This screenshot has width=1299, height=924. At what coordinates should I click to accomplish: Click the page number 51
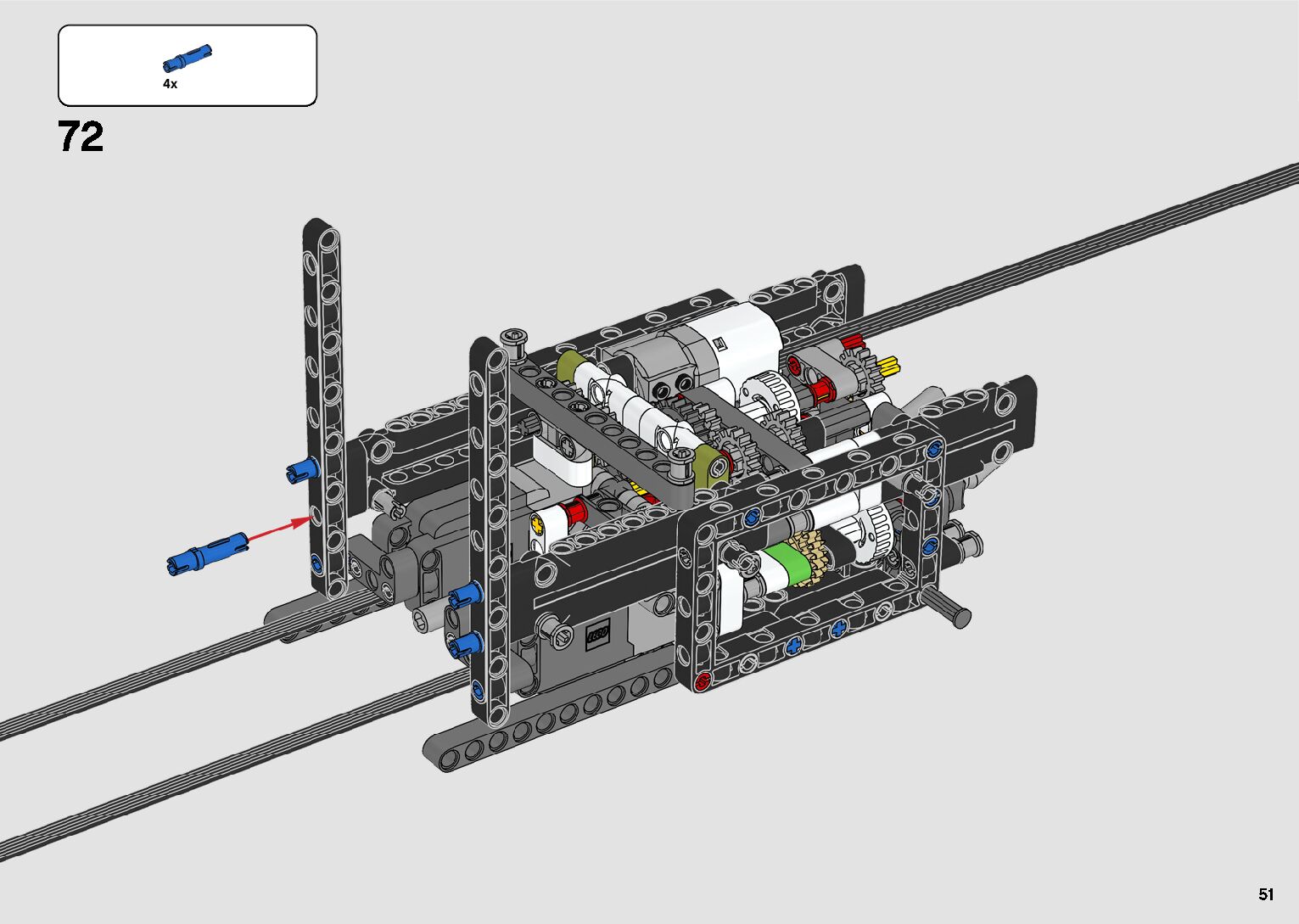click(1266, 894)
